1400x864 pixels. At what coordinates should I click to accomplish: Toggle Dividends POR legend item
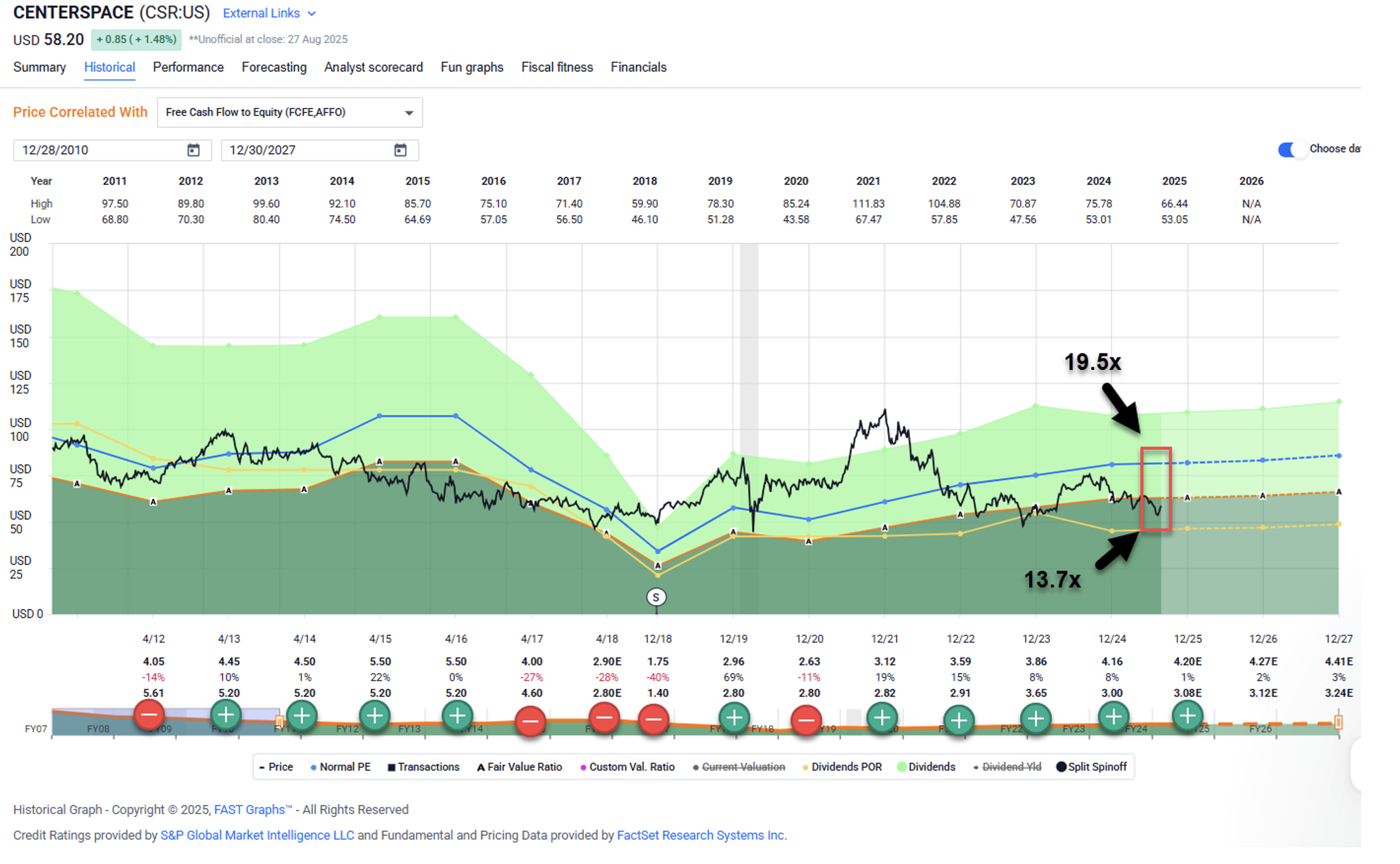842,768
